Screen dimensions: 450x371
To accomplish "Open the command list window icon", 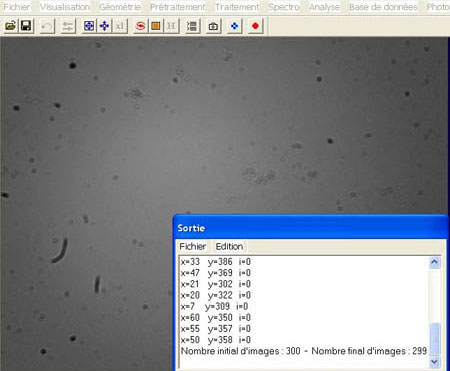I will [192, 26].
